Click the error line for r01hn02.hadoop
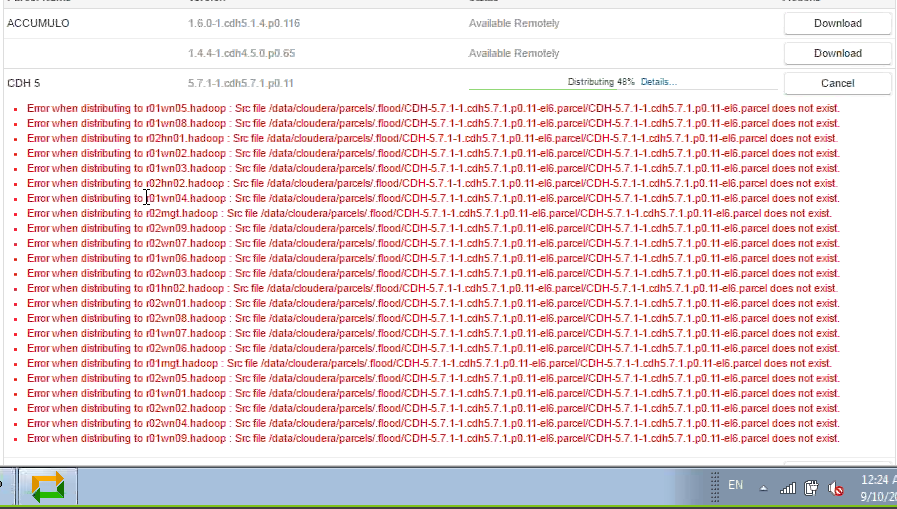The width and height of the screenshot is (897, 509). [432, 288]
